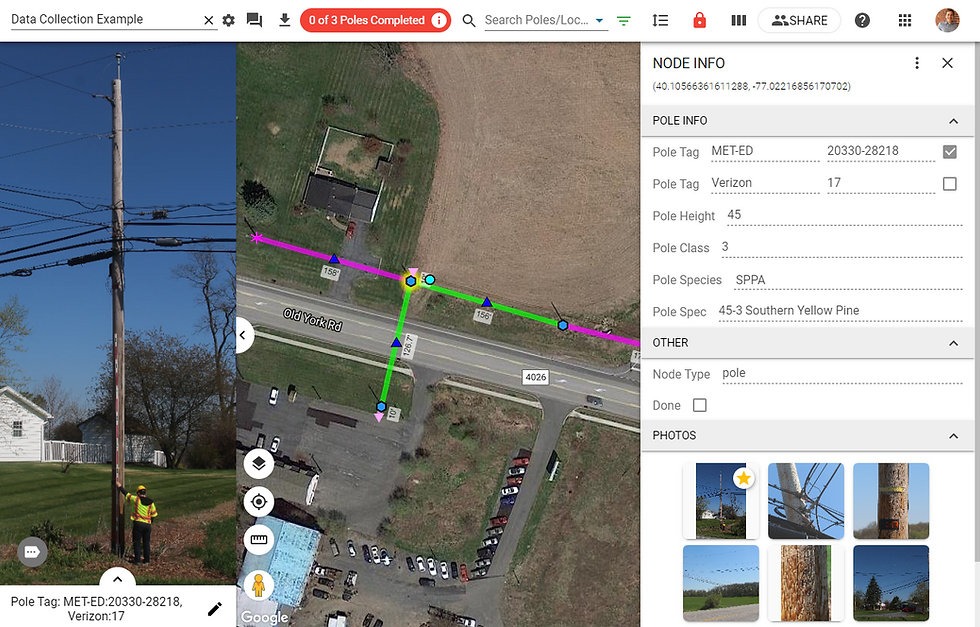Select the ruler measure tool
The width and height of the screenshot is (980, 627).
[259, 540]
